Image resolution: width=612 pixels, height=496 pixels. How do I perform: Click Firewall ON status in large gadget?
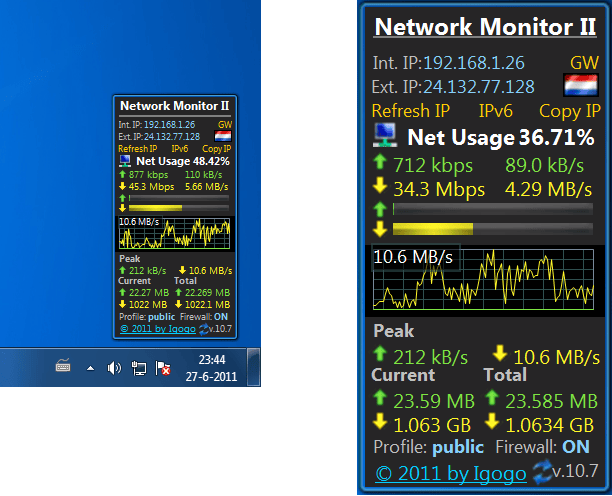(x=542, y=447)
